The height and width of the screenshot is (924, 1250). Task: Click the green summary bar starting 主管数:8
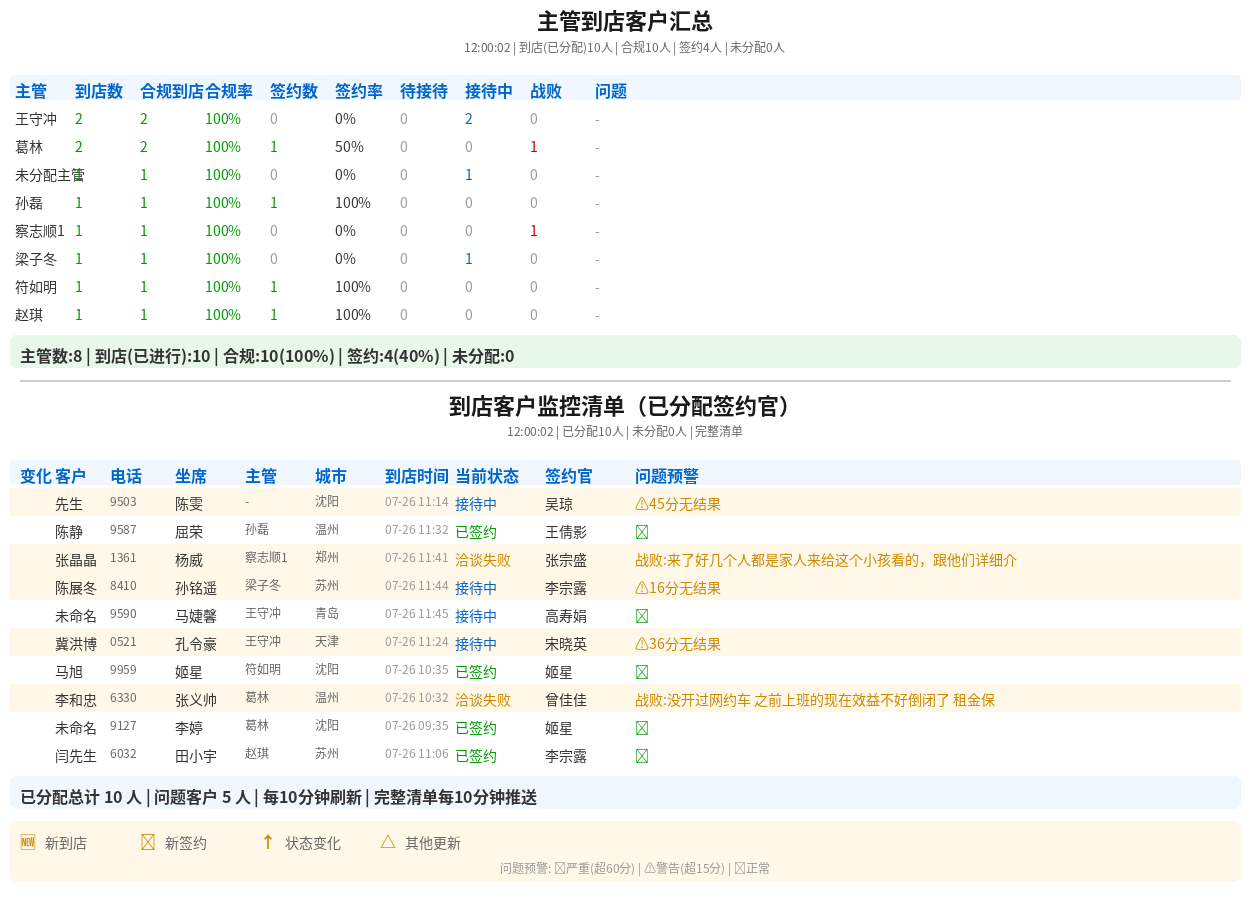tap(625, 352)
